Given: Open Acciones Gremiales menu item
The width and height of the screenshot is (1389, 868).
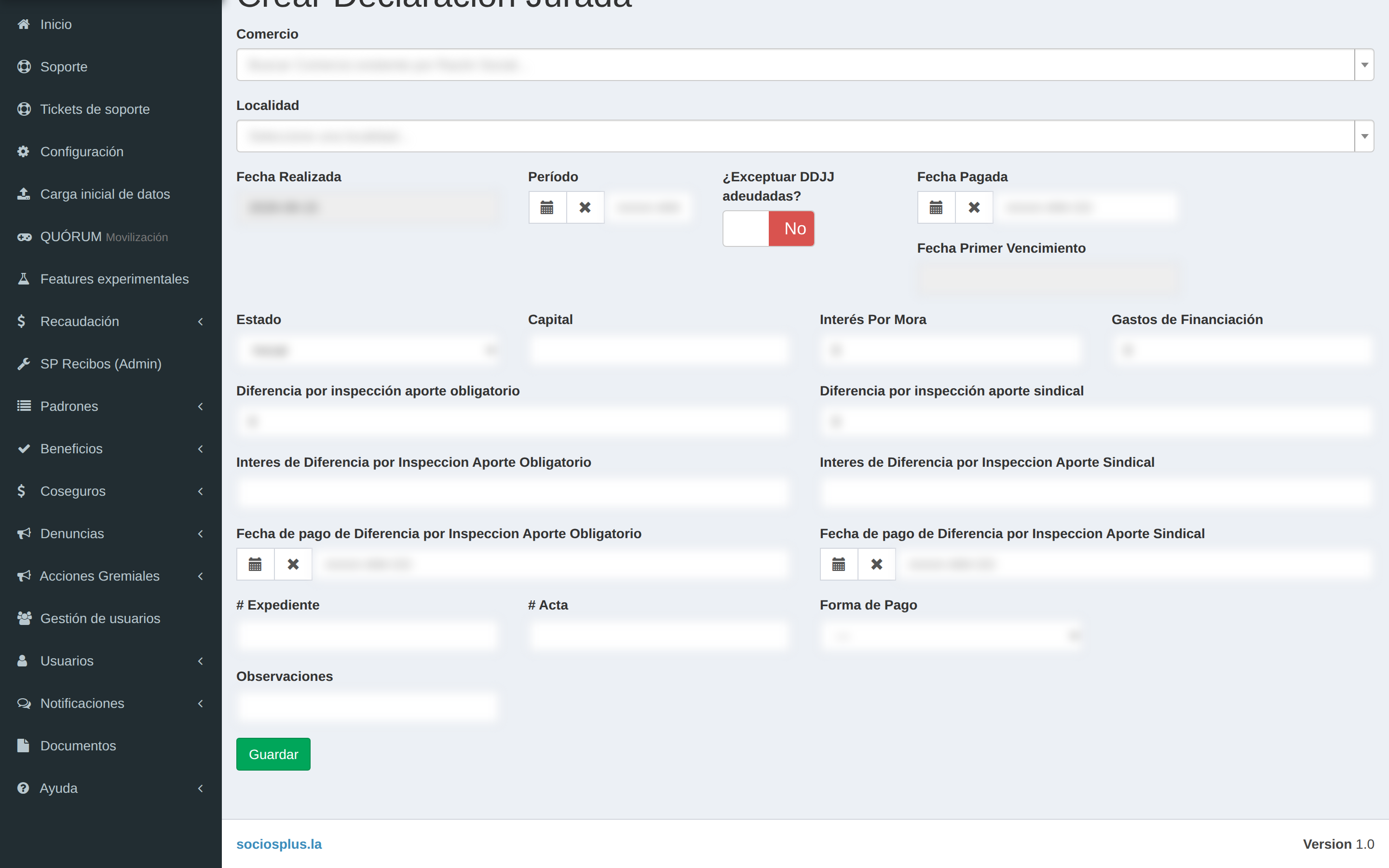Looking at the screenshot, I should (111, 576).
